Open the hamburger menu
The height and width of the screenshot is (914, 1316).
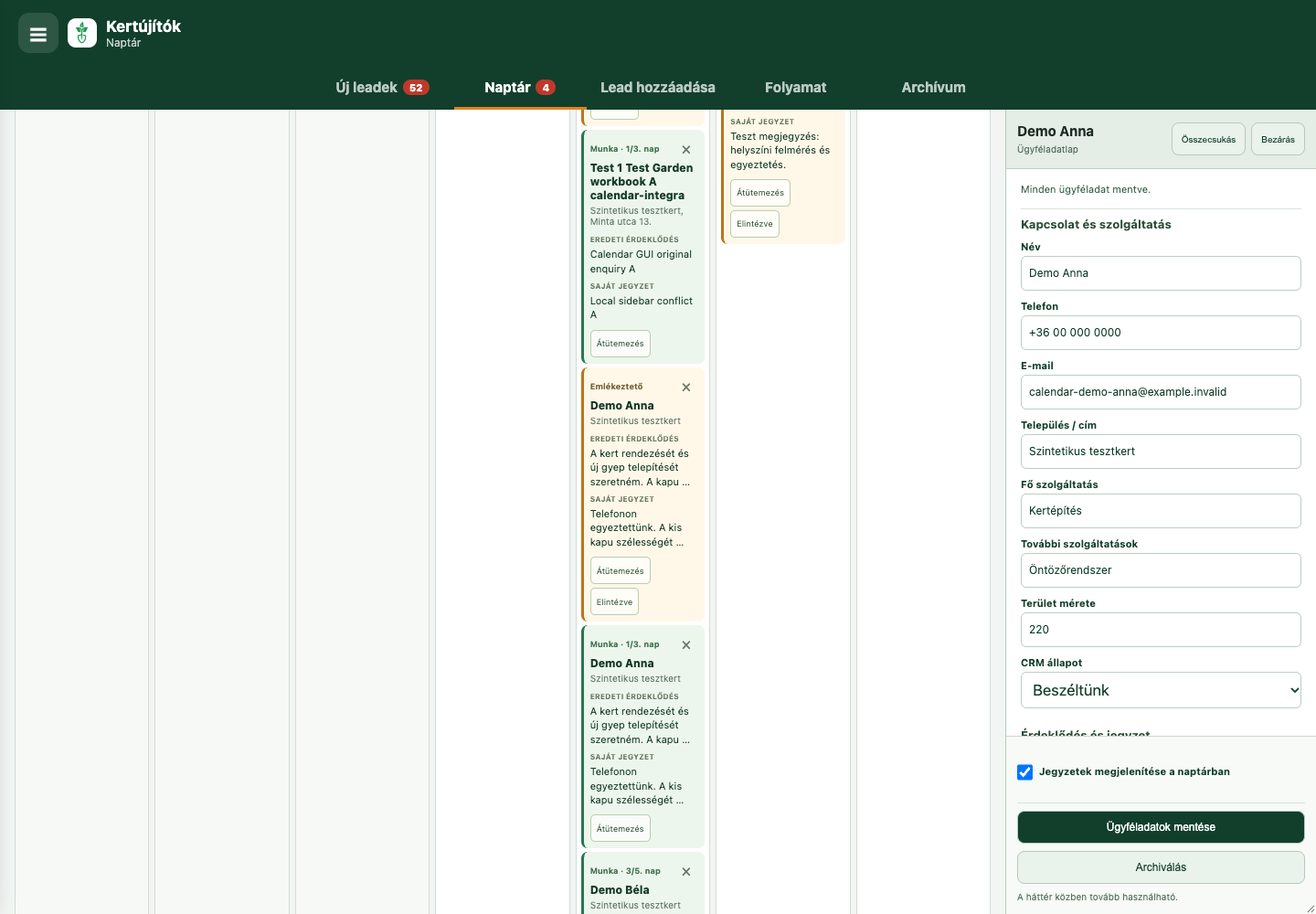(x=38, y=34)
